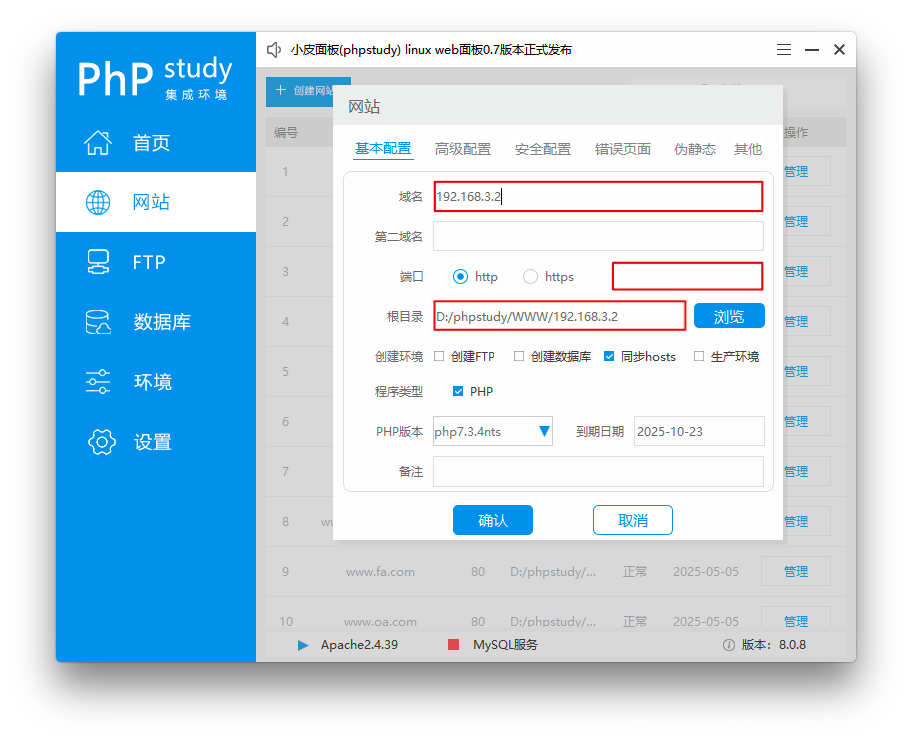Click 管理 for row 10 www.oa.com

pyautogui.click(x=795, y=620)
